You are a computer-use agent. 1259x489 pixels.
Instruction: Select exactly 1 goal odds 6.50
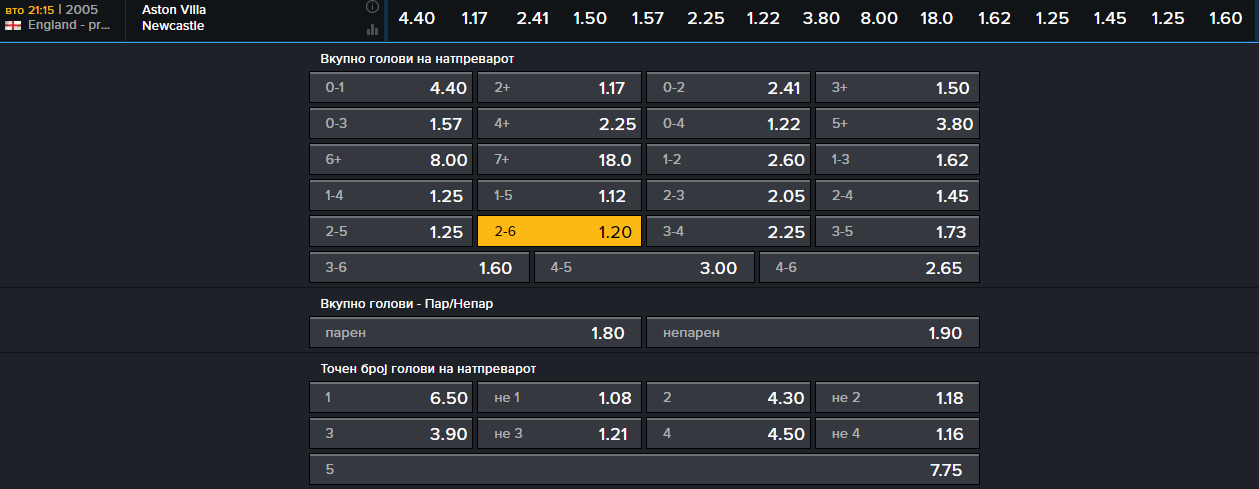[391, 398]
